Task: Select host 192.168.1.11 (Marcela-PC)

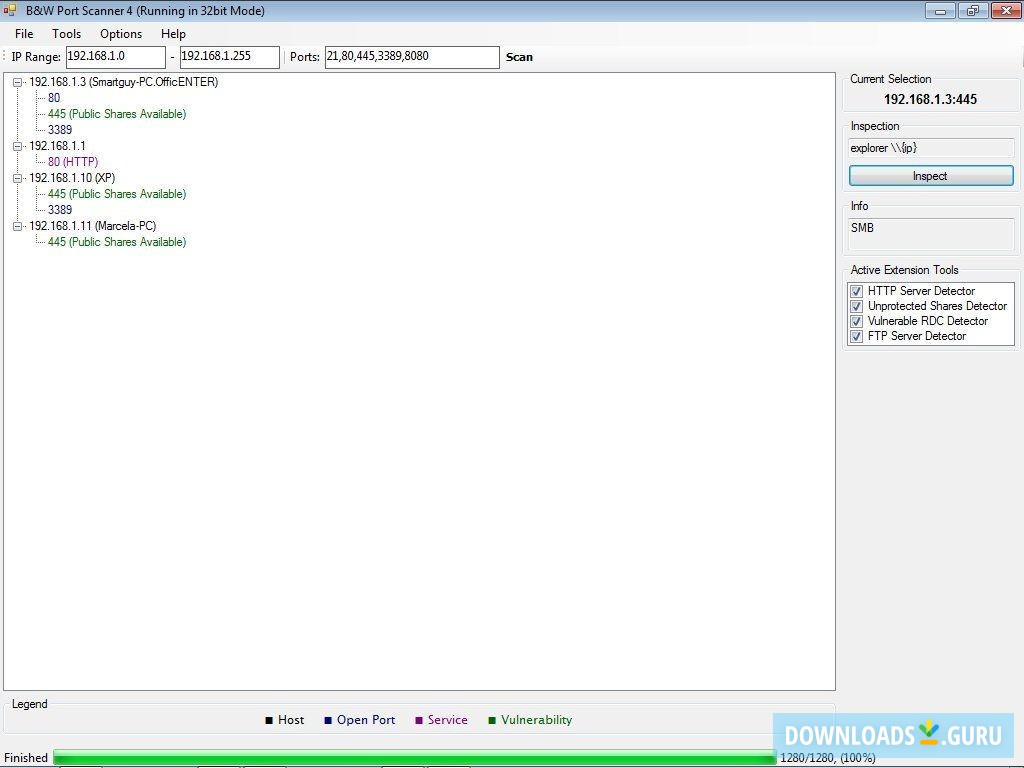Action: coord(92,226)
